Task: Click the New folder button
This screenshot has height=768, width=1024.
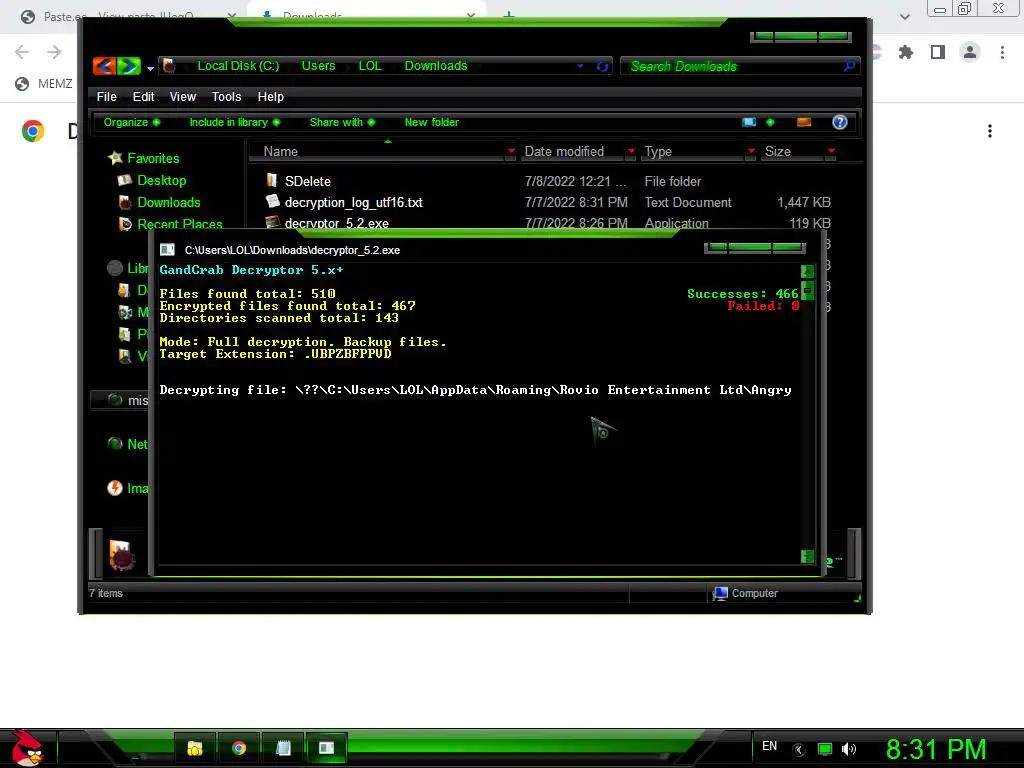Action: (431, 122)
